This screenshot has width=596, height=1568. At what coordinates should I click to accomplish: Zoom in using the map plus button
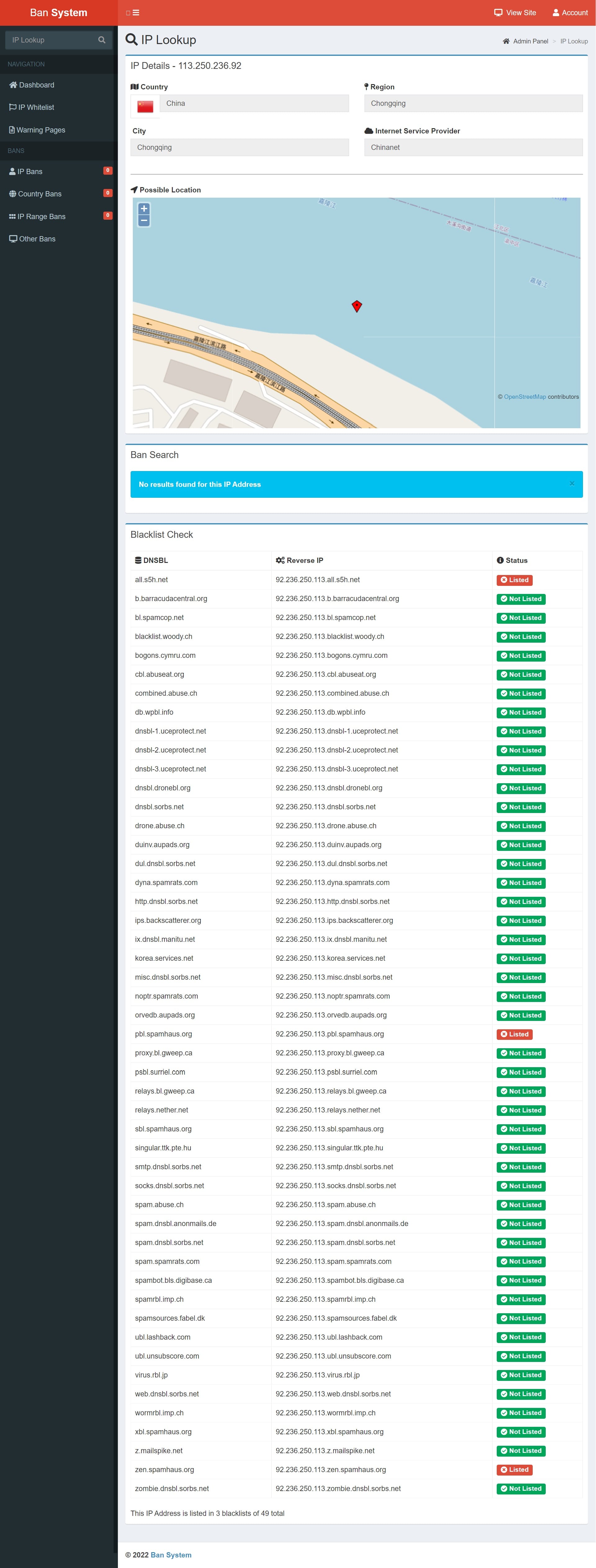144,209
